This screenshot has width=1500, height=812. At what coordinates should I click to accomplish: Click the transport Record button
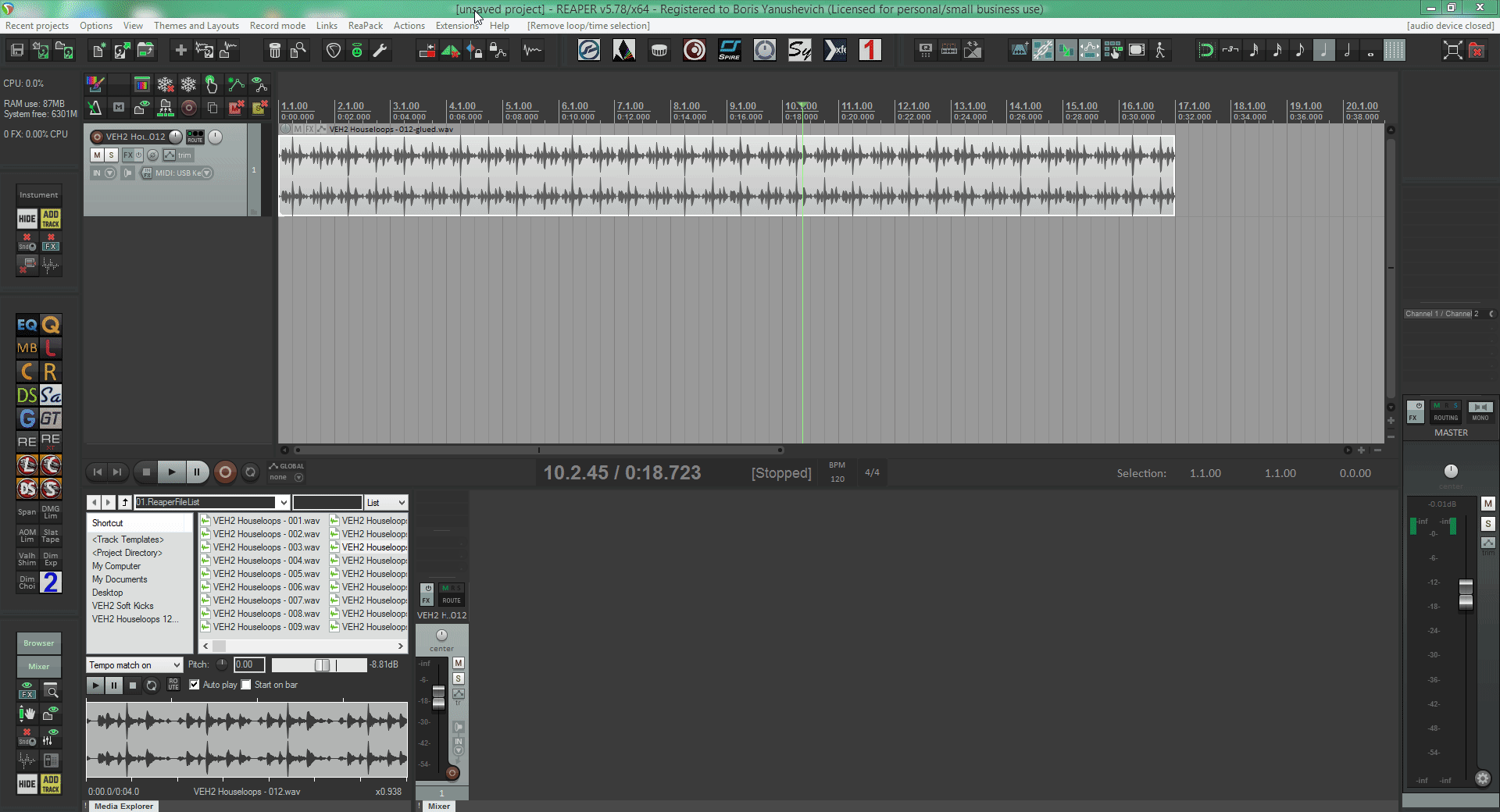point(225,472)
